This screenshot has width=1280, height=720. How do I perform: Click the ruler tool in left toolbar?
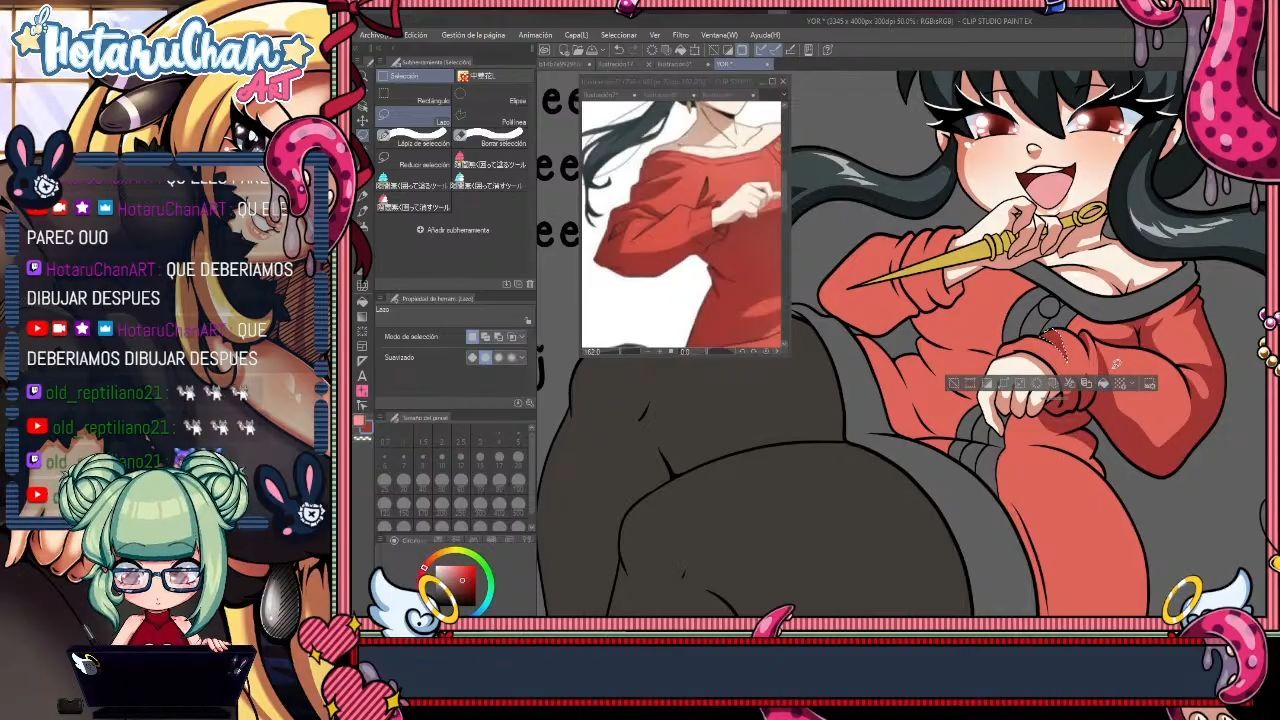pyautogui.click(x=362, y=361)
